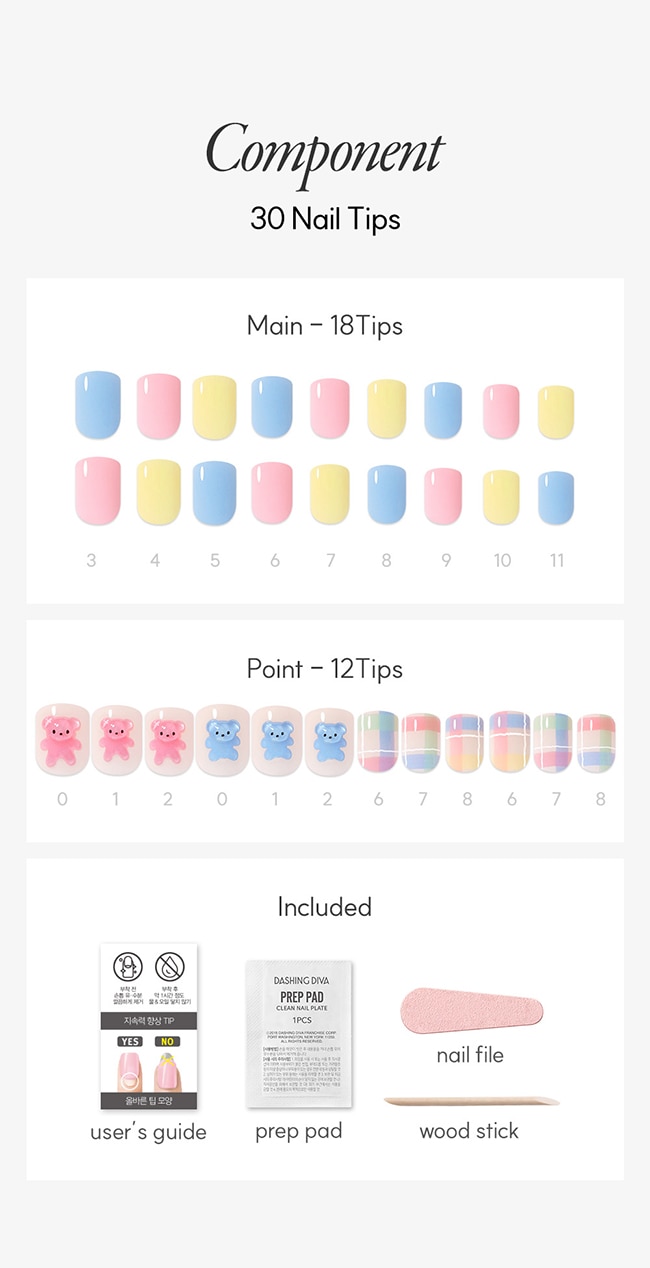Select the rightmost plaid nail tip
650x1268 pixels.
(596, 743)
